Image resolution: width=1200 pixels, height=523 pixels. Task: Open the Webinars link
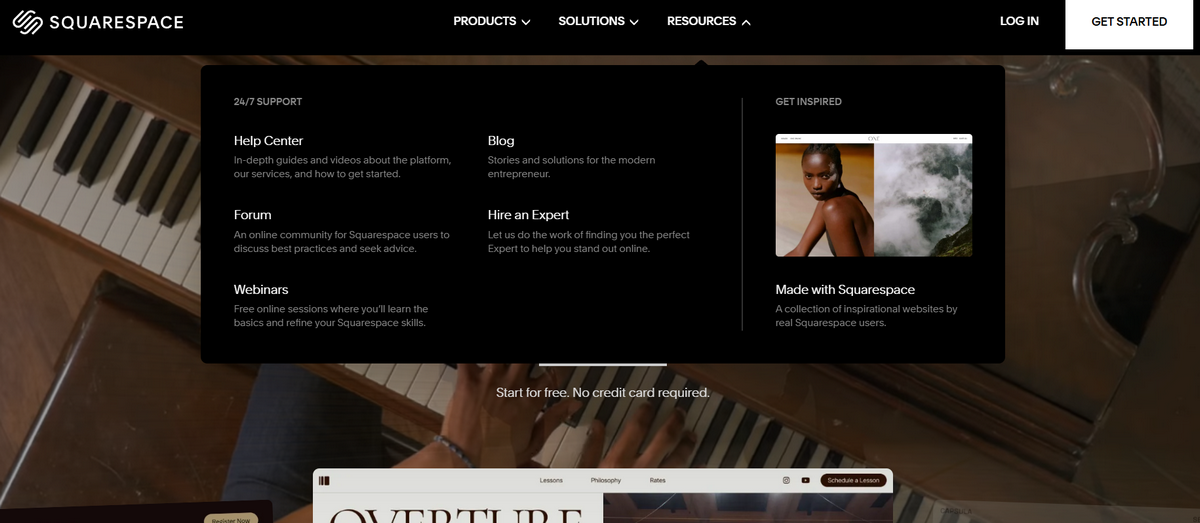261,290
